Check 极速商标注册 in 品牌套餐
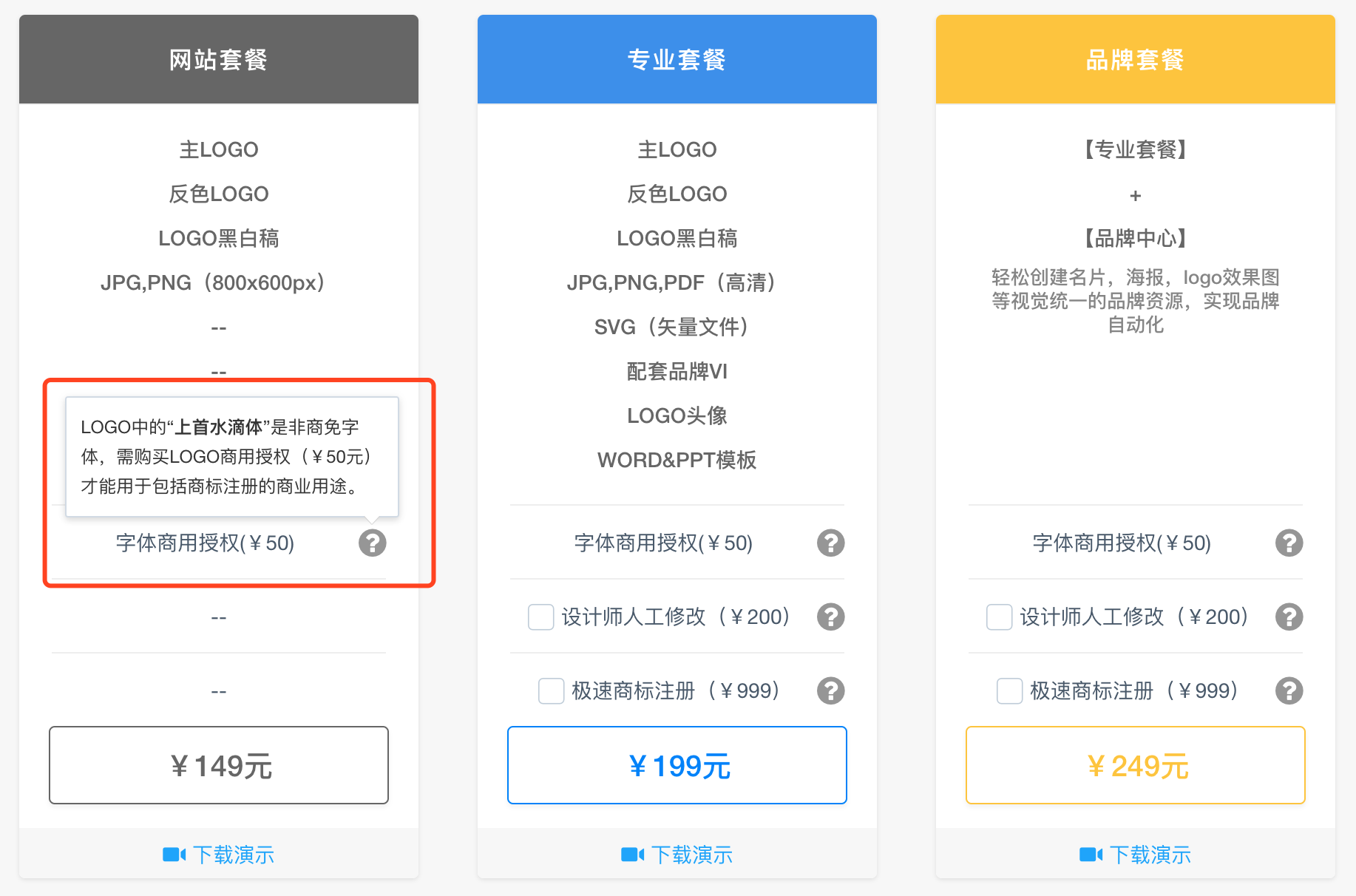This screenshot has width=1356, height=896. 1009,690
